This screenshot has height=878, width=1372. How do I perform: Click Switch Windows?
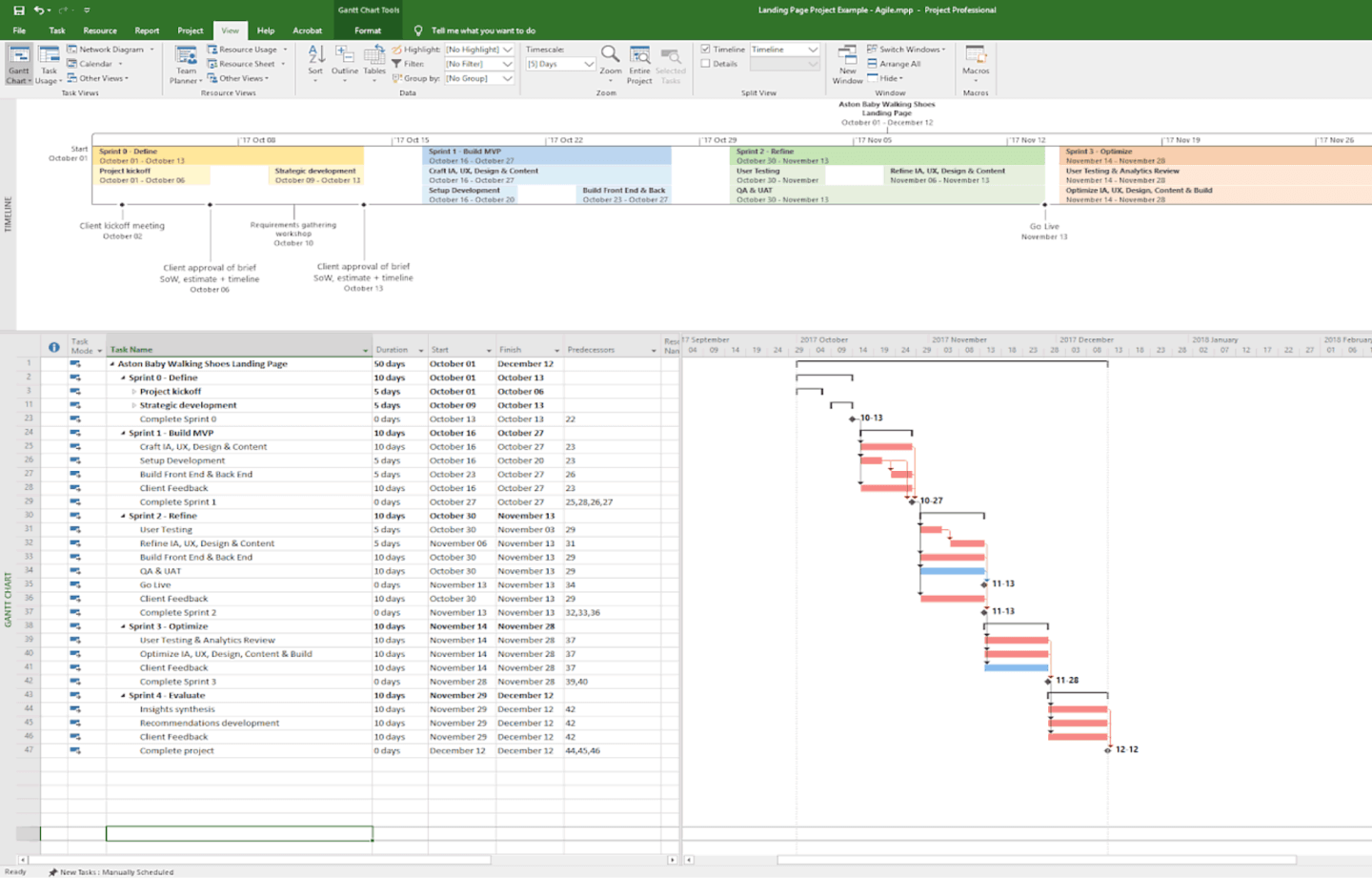[906, 50]
